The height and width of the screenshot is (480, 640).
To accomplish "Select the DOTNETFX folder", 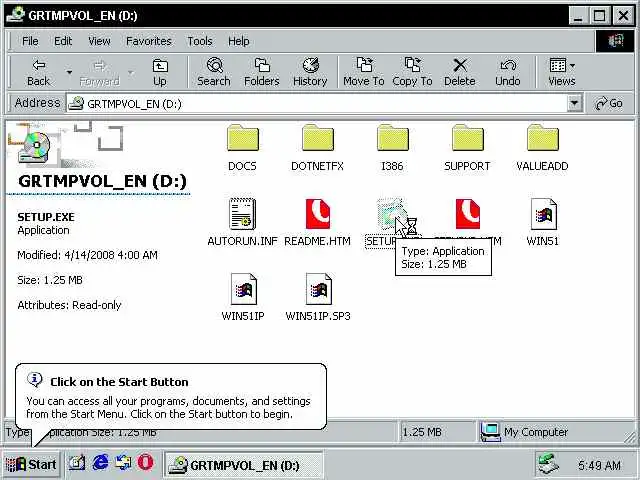I will 317,148.
